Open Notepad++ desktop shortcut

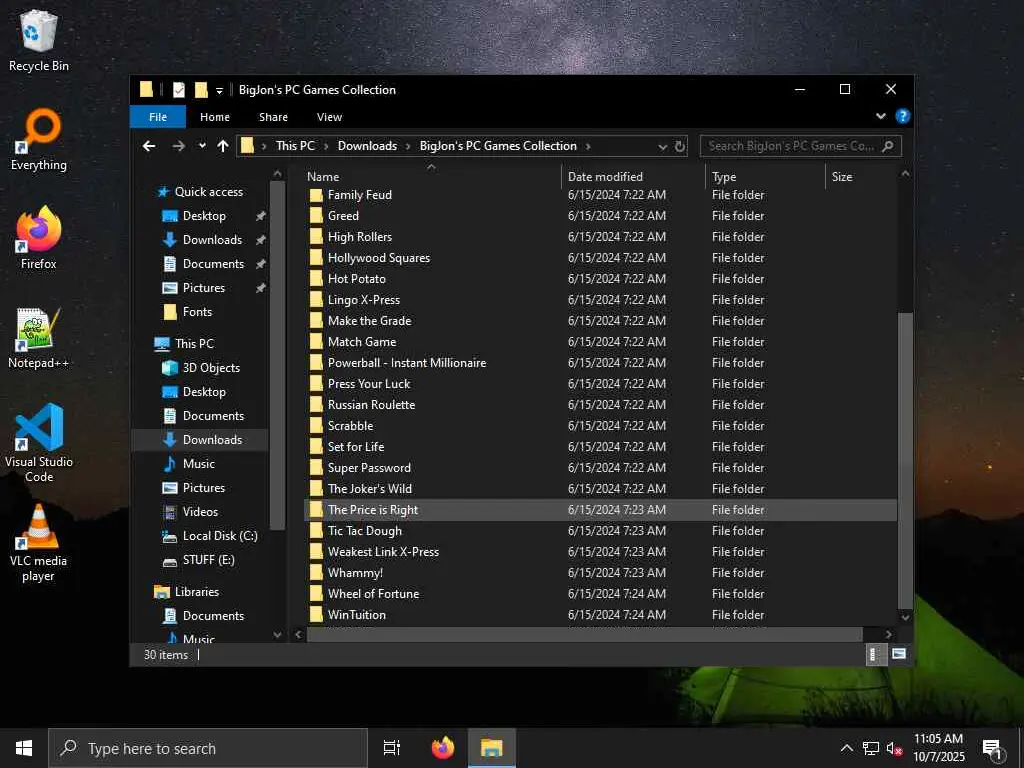click(x=39, y=338)
